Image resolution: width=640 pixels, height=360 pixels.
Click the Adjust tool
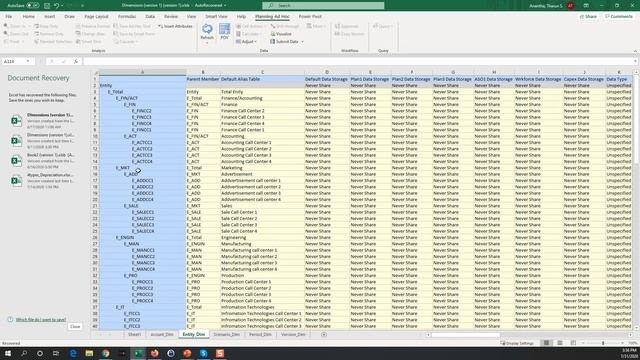[245, 42]
